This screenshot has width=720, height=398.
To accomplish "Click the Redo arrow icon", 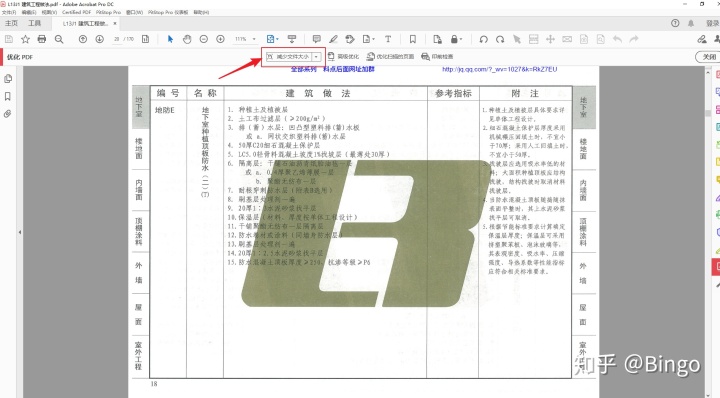I will click(634, 39).
